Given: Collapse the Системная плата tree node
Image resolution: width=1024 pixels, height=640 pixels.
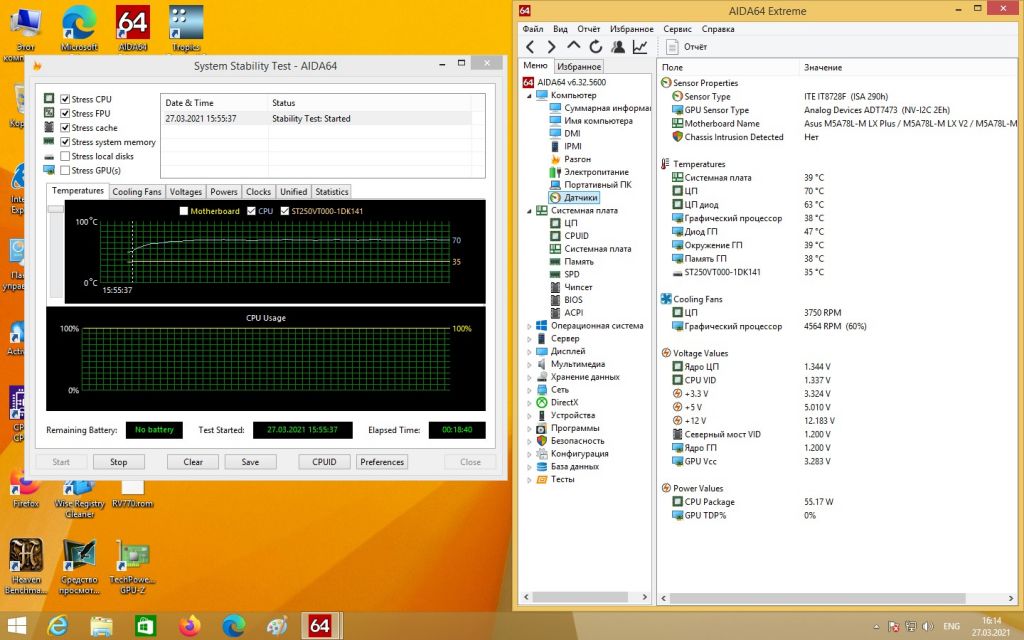Looking at the screenshot, I should tap(529, 211).
